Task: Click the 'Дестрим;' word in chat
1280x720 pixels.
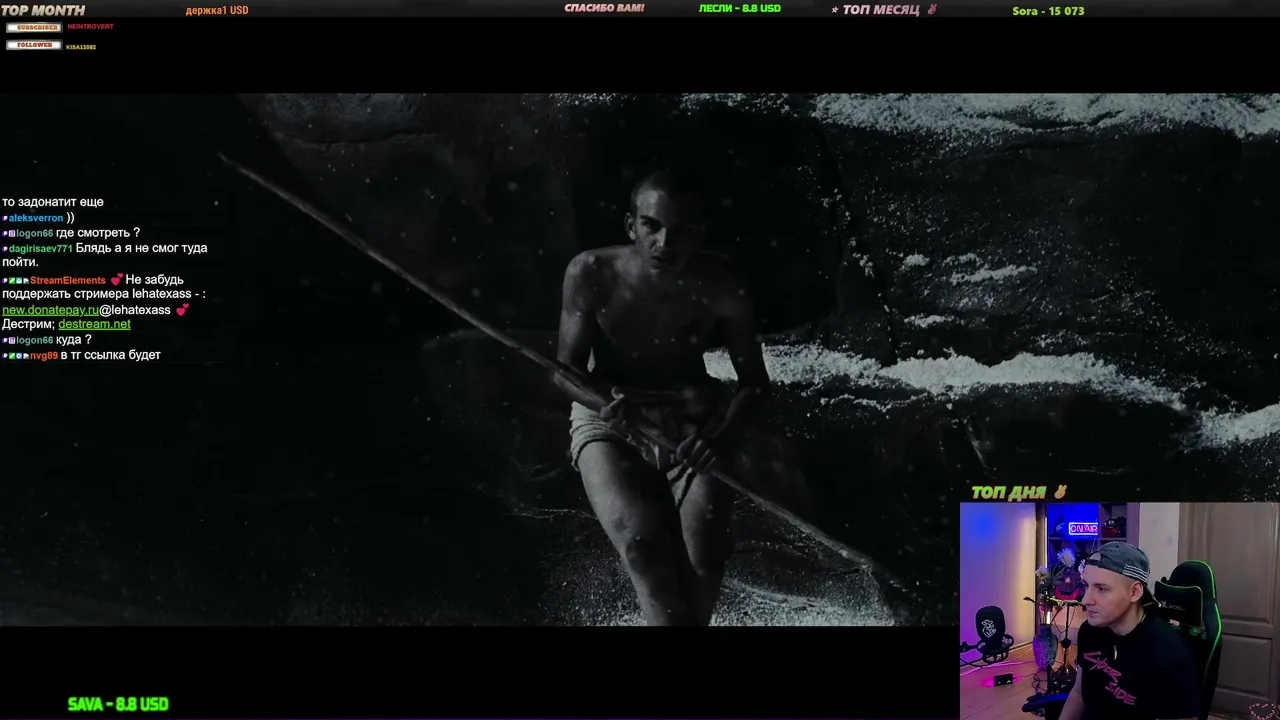Action: click(28, 324)
